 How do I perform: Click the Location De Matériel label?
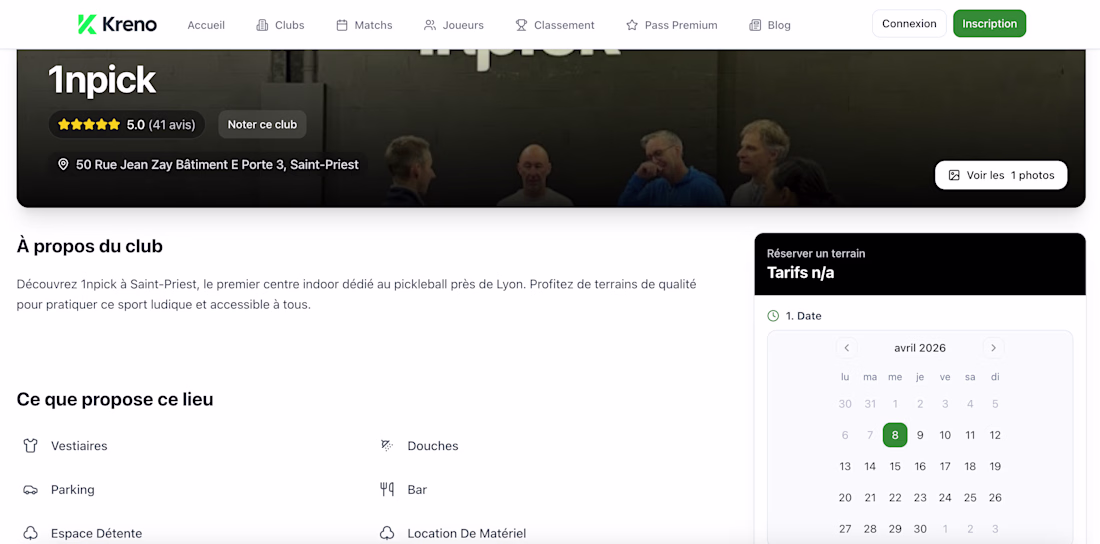click(x=467, y=533)
